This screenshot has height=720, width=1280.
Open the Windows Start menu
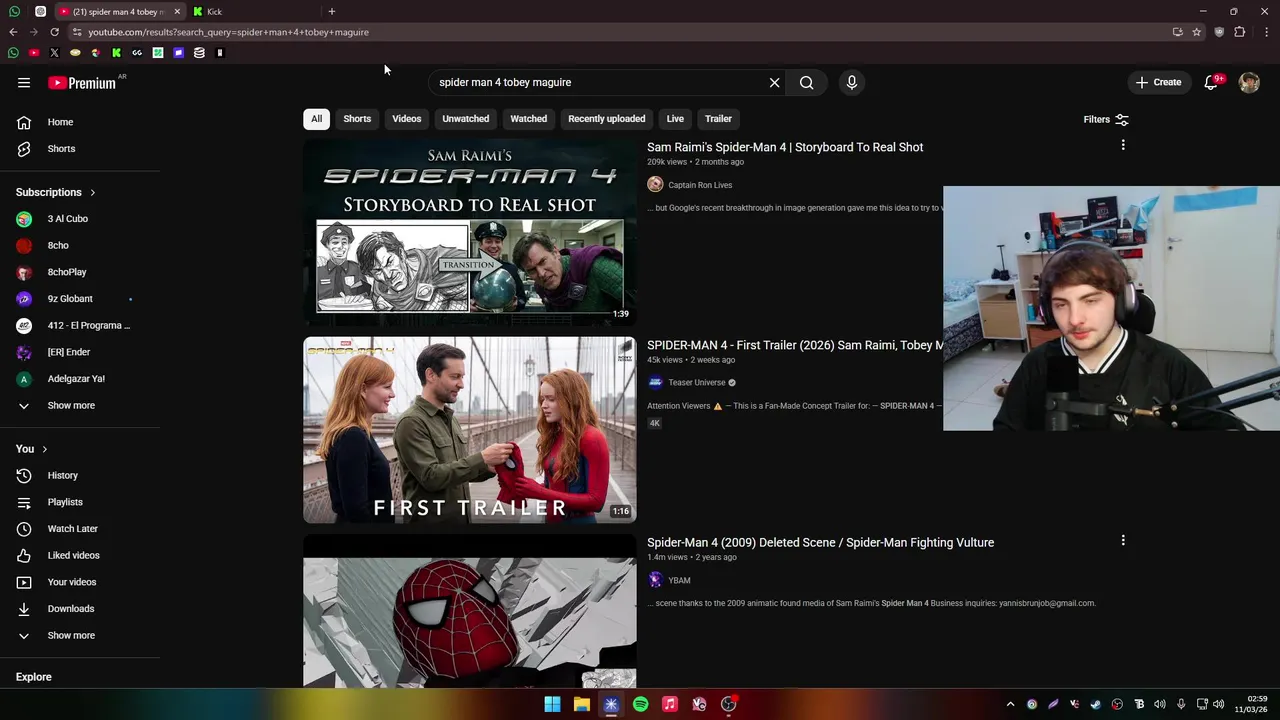tap(552, 704)
